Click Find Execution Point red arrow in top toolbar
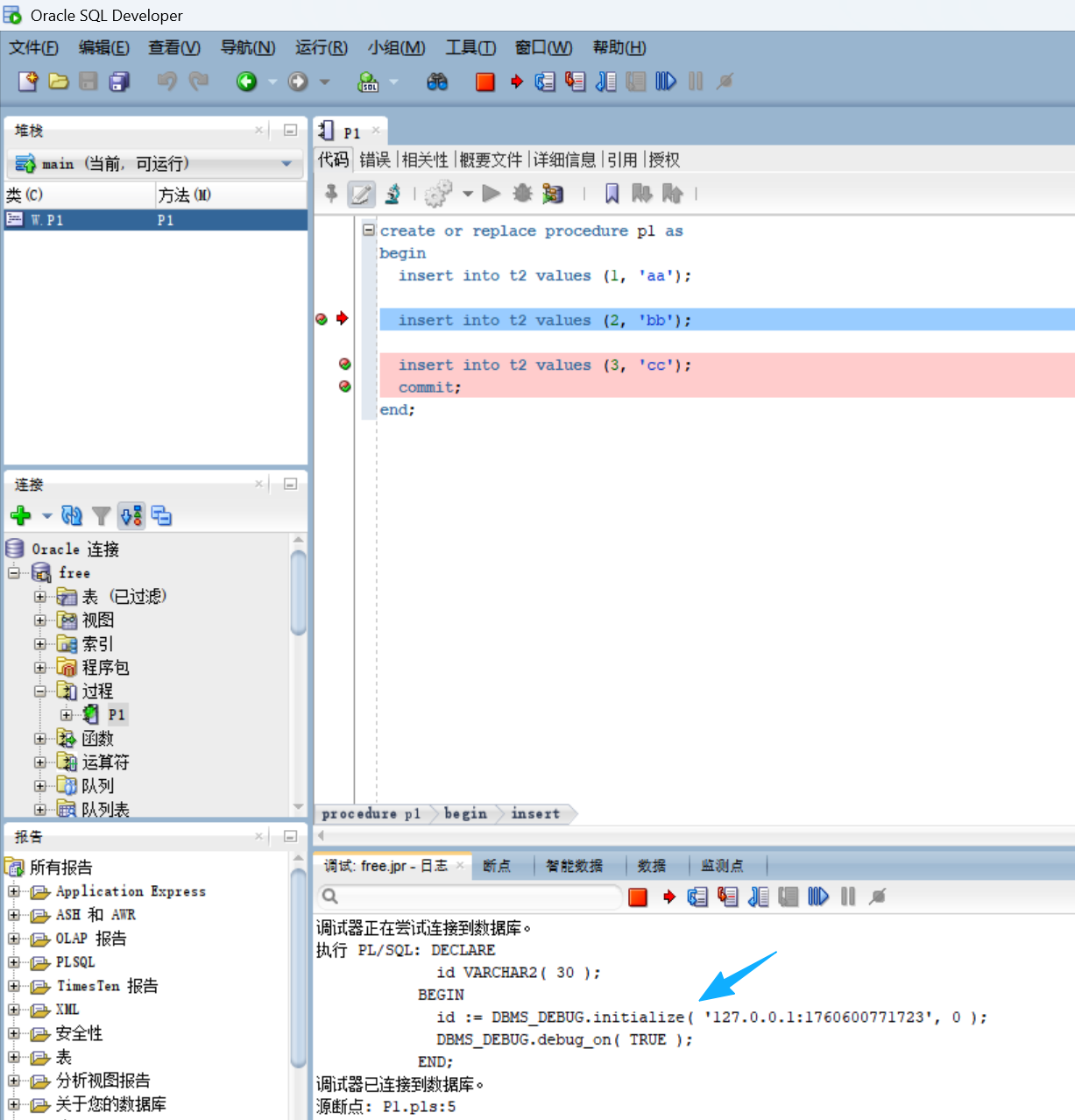This screenshot has height=1120, width=1075. coord(517,82)
